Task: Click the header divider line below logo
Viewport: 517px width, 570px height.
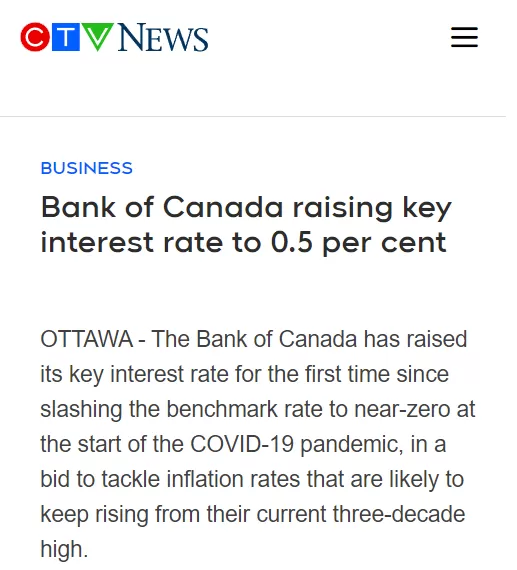Action: [253, 116]
